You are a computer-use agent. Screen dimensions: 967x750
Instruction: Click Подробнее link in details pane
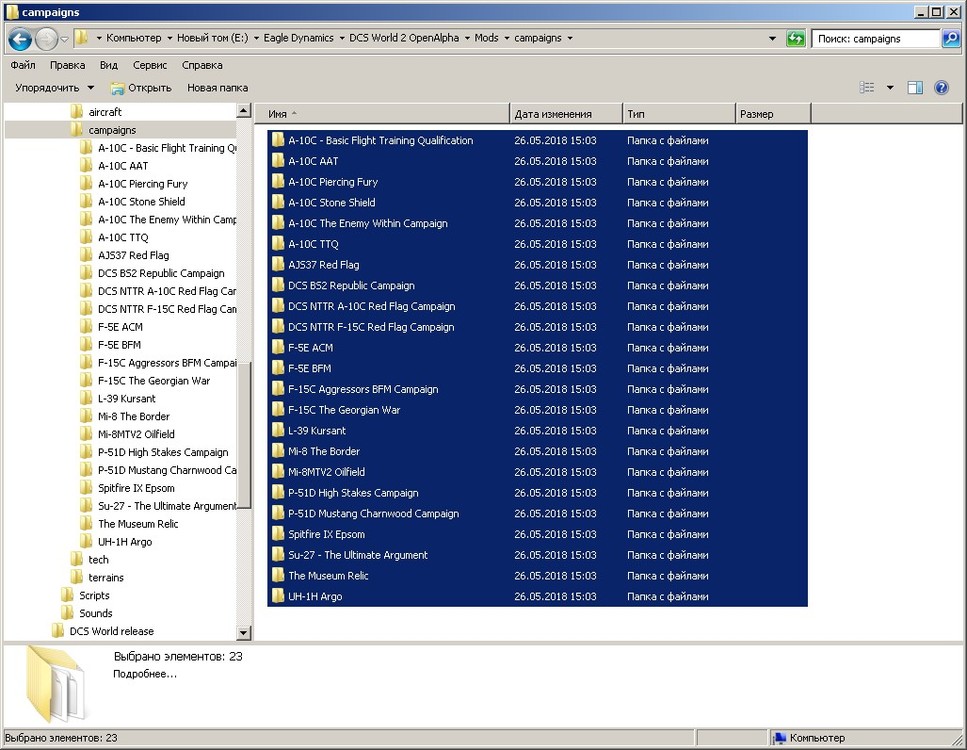tap(145, 674)
